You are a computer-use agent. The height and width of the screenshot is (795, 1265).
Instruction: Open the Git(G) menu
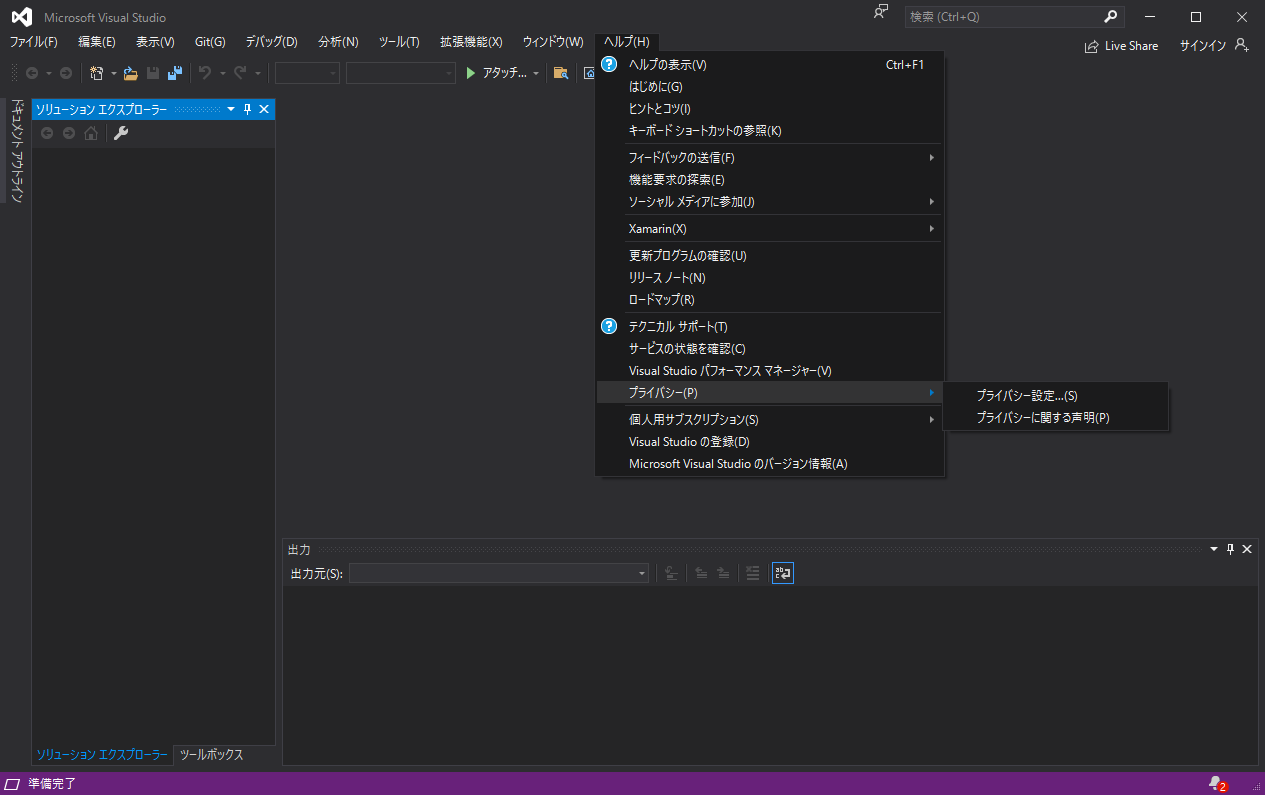tap(209, 41)
